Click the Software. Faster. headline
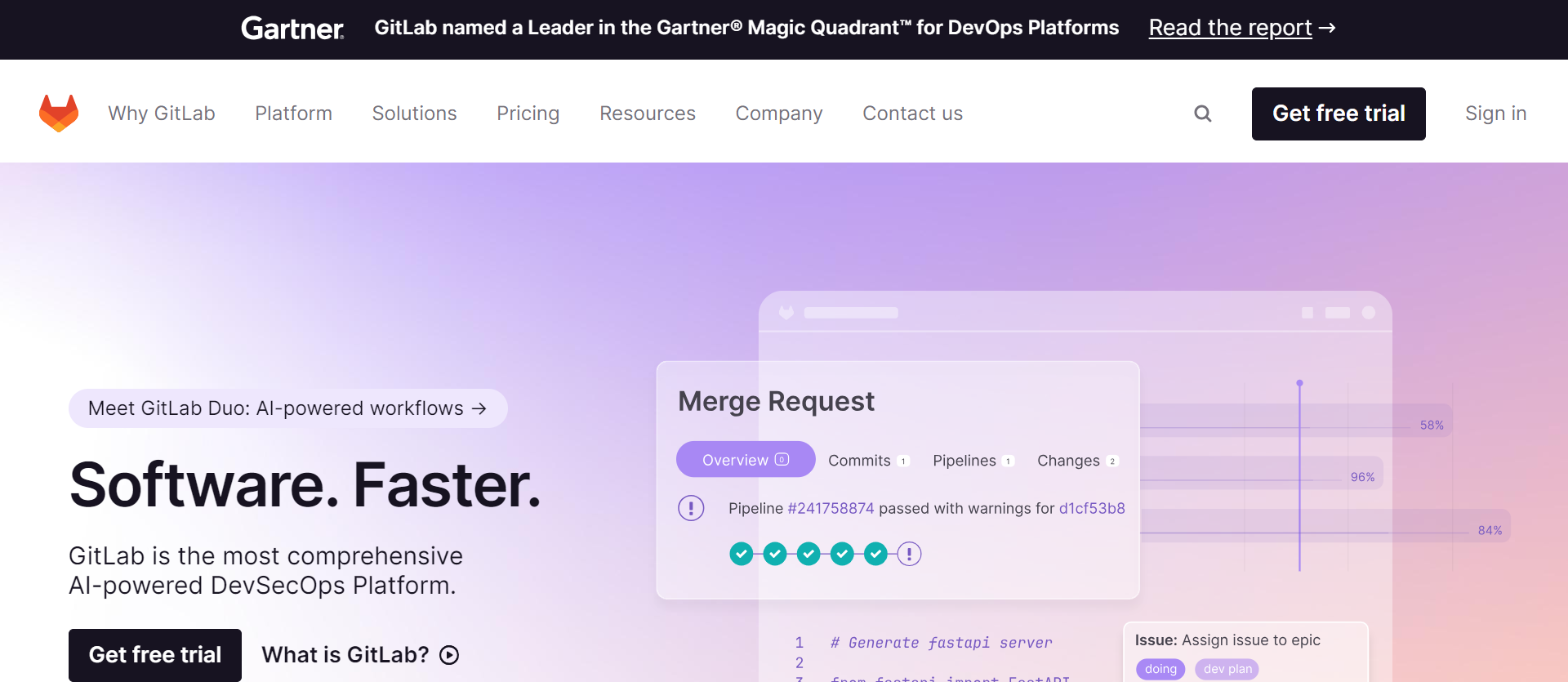Screen dimensions: 1568x682 coord(305,484)
